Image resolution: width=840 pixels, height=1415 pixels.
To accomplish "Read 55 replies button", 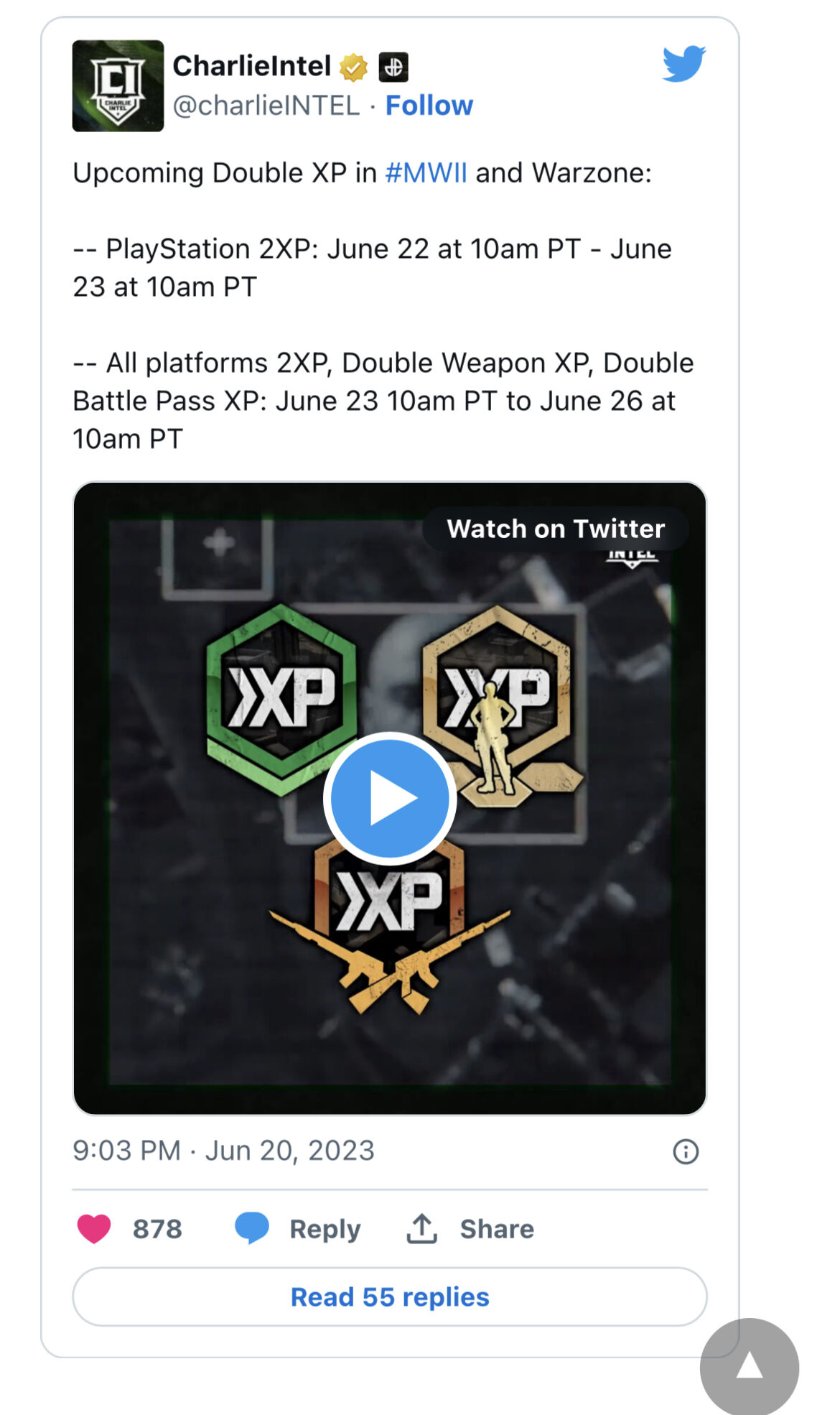I will [390, 1296].
